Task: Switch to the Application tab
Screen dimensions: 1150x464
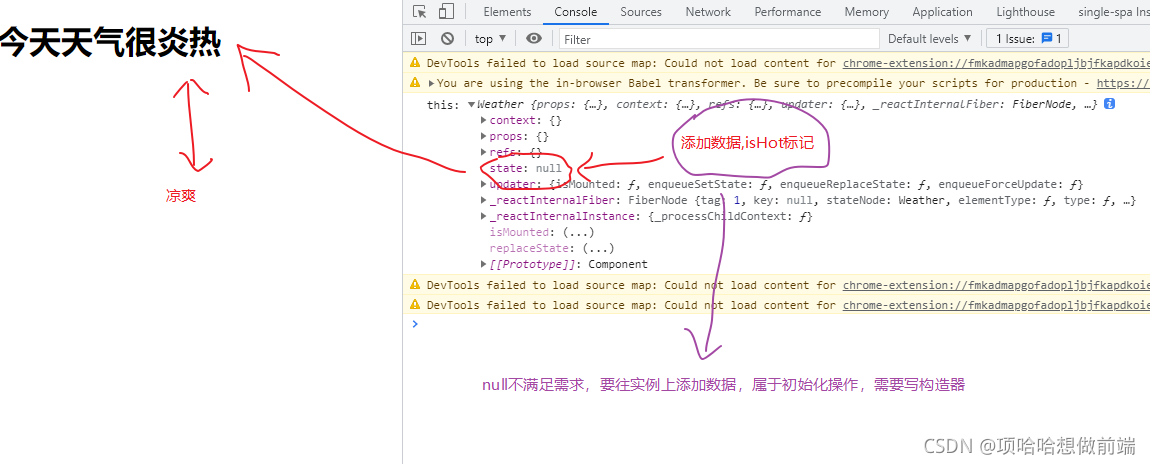Action: pos(942,12)
